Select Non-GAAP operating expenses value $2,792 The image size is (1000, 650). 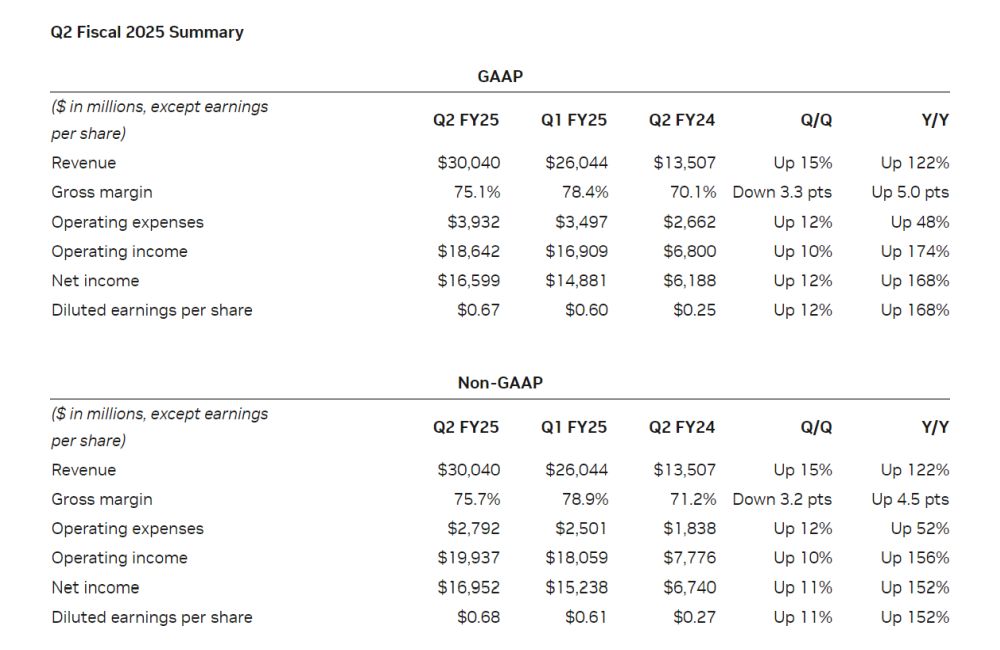(473, 529)
